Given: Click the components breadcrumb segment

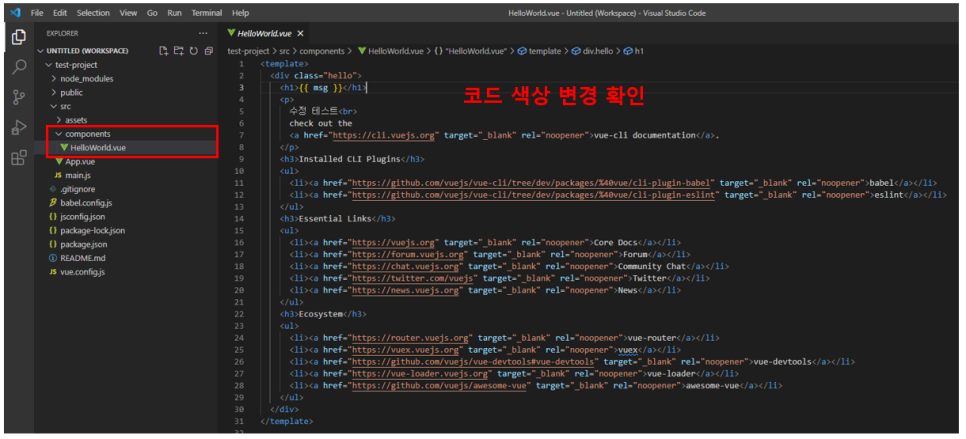Looking at the screenshot, I should coord(323,52).
